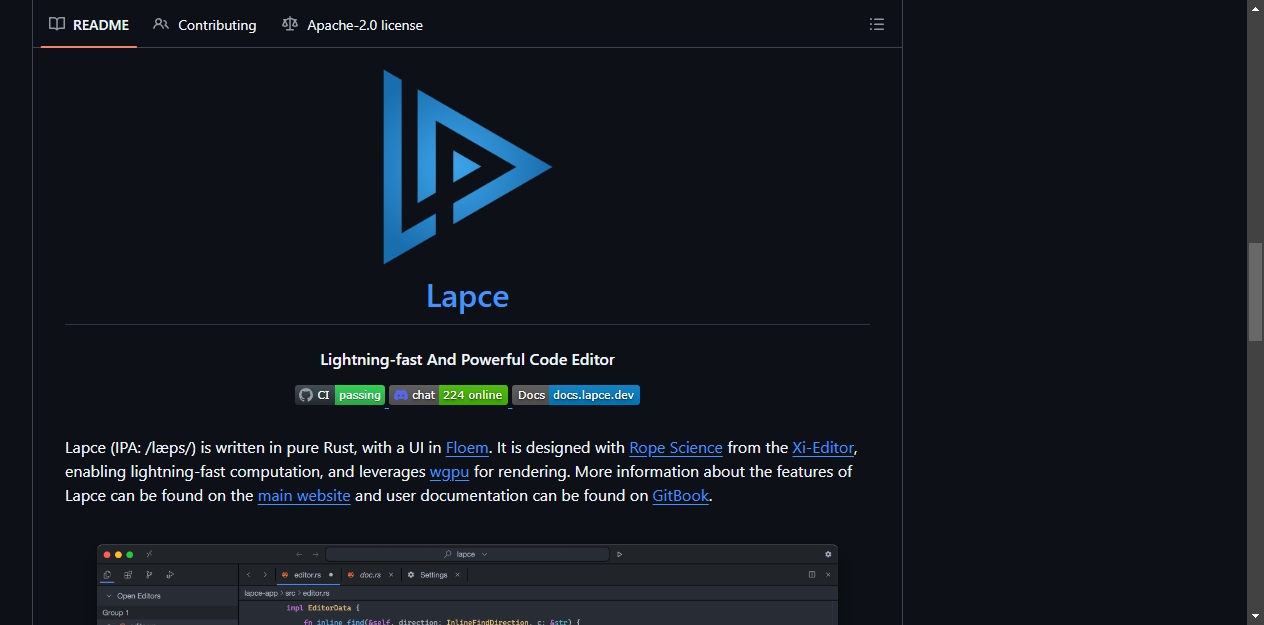Click the scales icon beside Apache-2.0 license
The width and height of the screenshot is (1264, 625).
coord(290,24)
